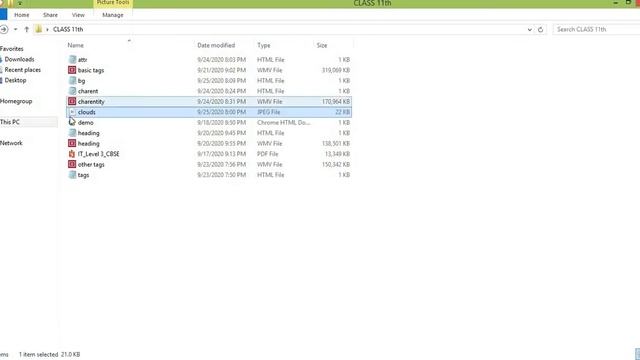
Task: Select Network in navigation pane
Action: (x=11, y=143)
